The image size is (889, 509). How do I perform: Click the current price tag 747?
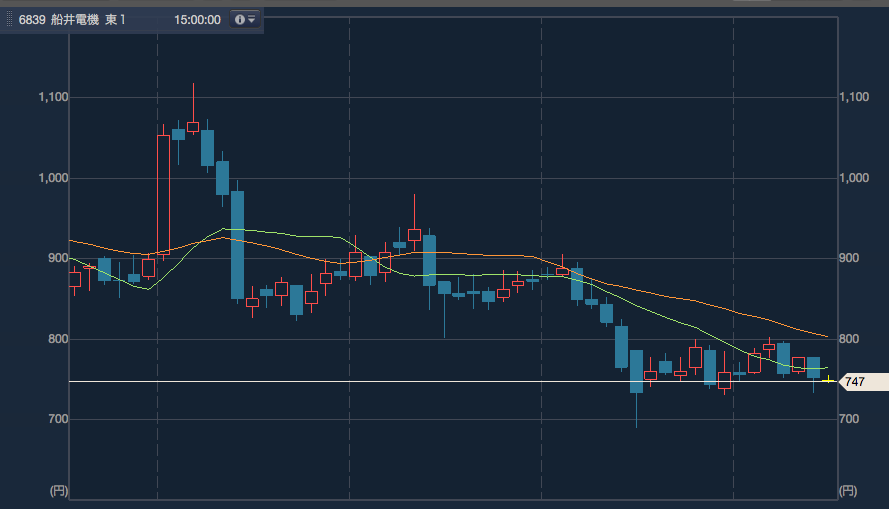click(x=863, y=381)
